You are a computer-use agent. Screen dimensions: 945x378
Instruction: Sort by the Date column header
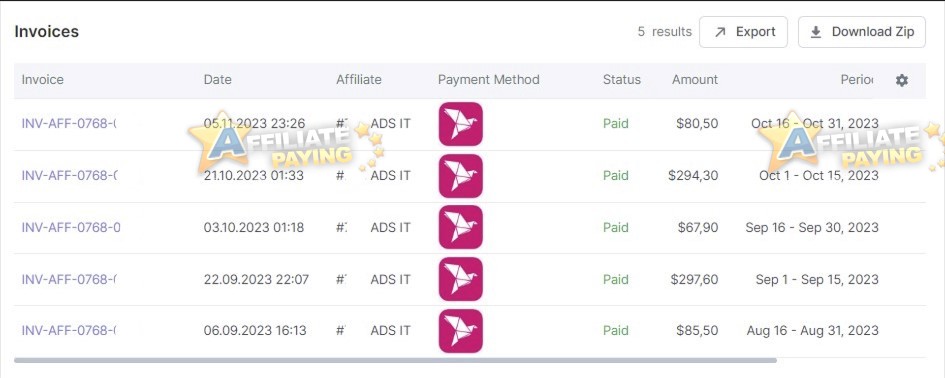(218, 80)
